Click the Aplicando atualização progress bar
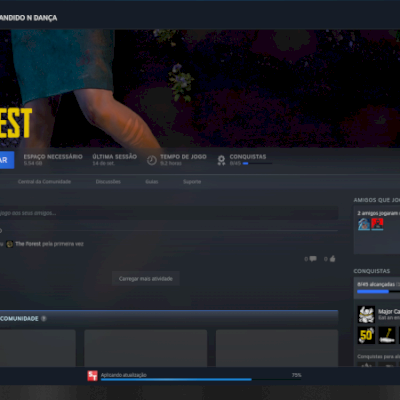The height and width of the screenshot is (400, 400). (x=201, y=379)
